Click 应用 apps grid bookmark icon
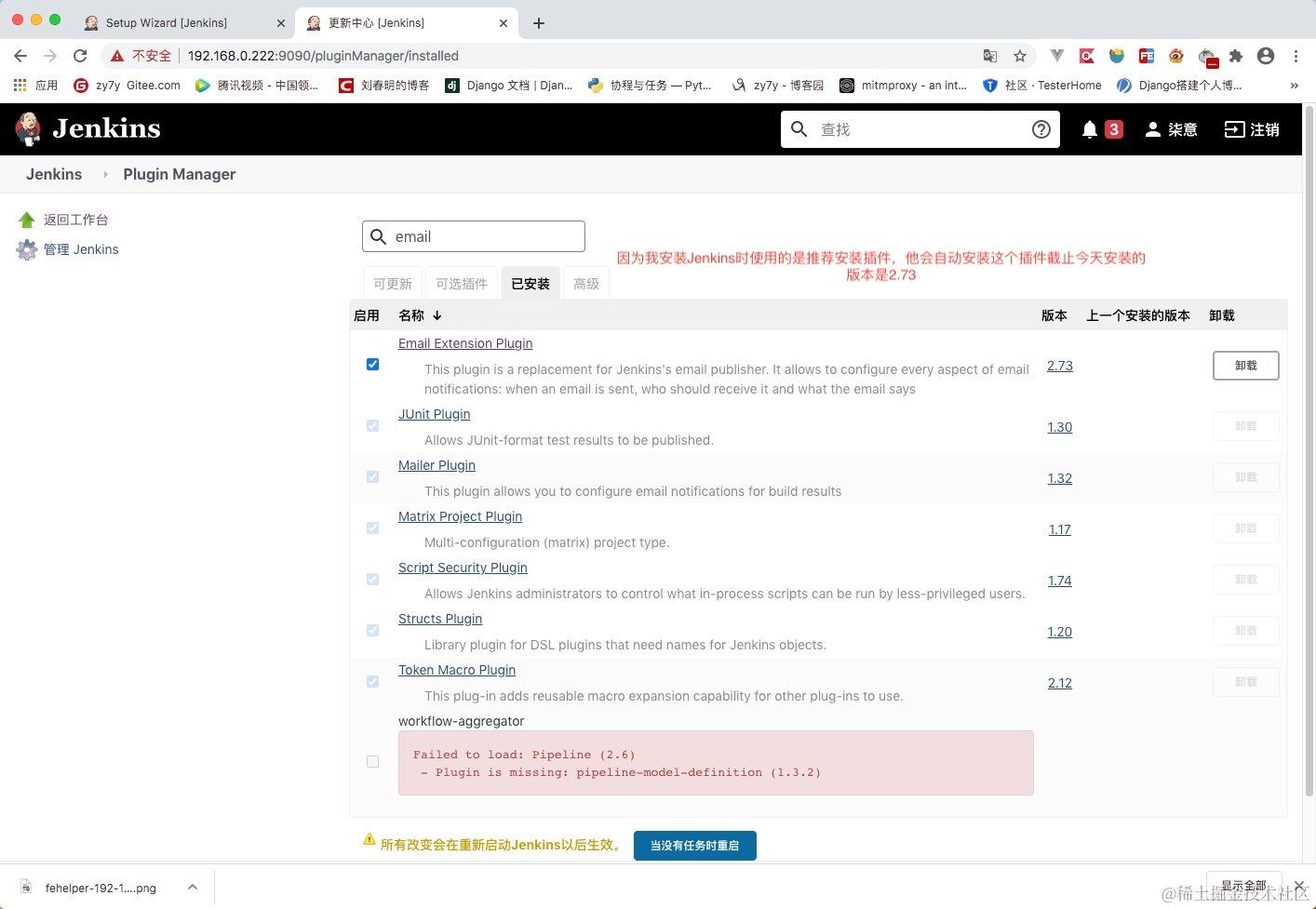 tap(20, 85)
